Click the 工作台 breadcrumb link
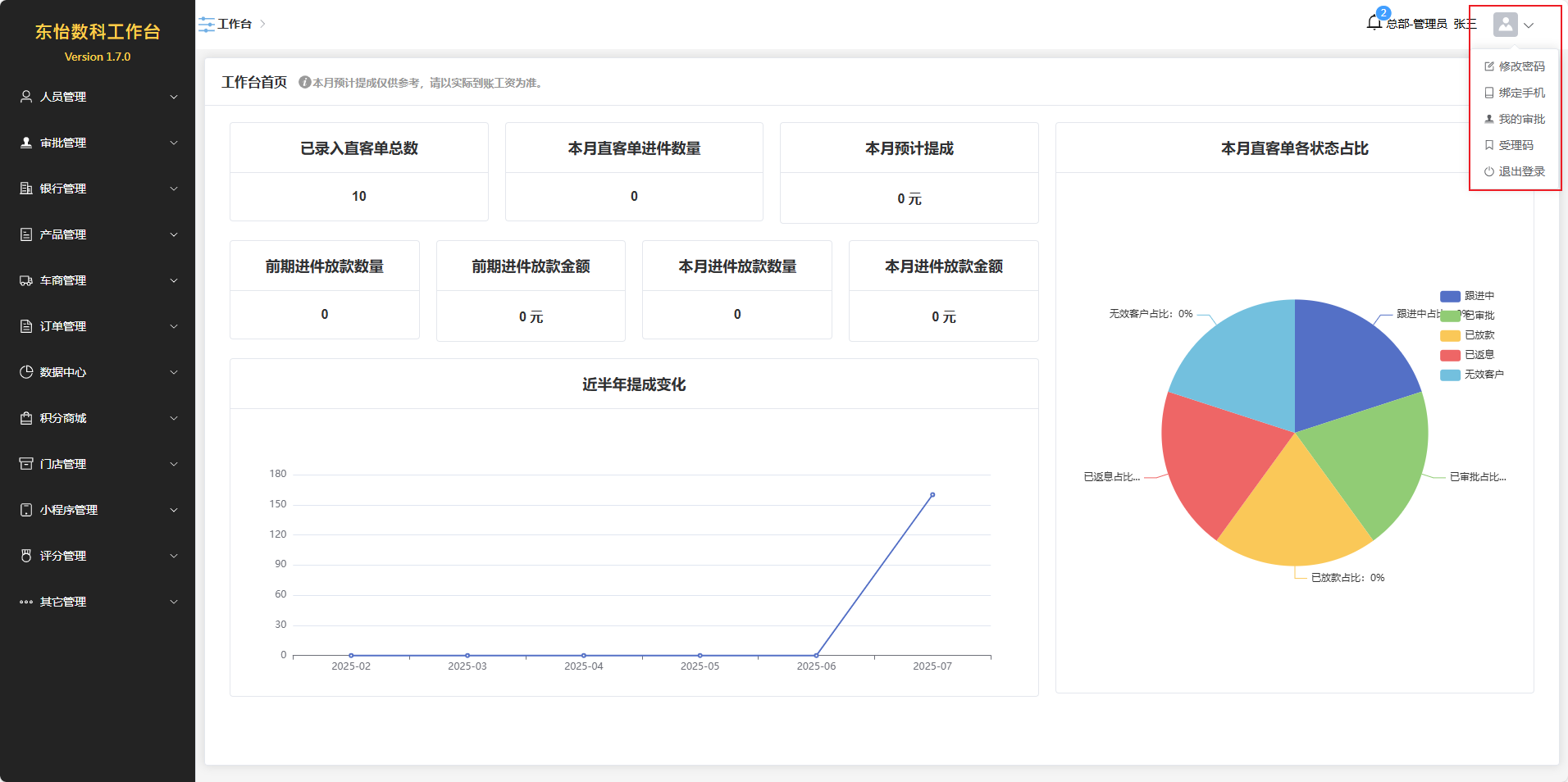 [x=235, y=24]
